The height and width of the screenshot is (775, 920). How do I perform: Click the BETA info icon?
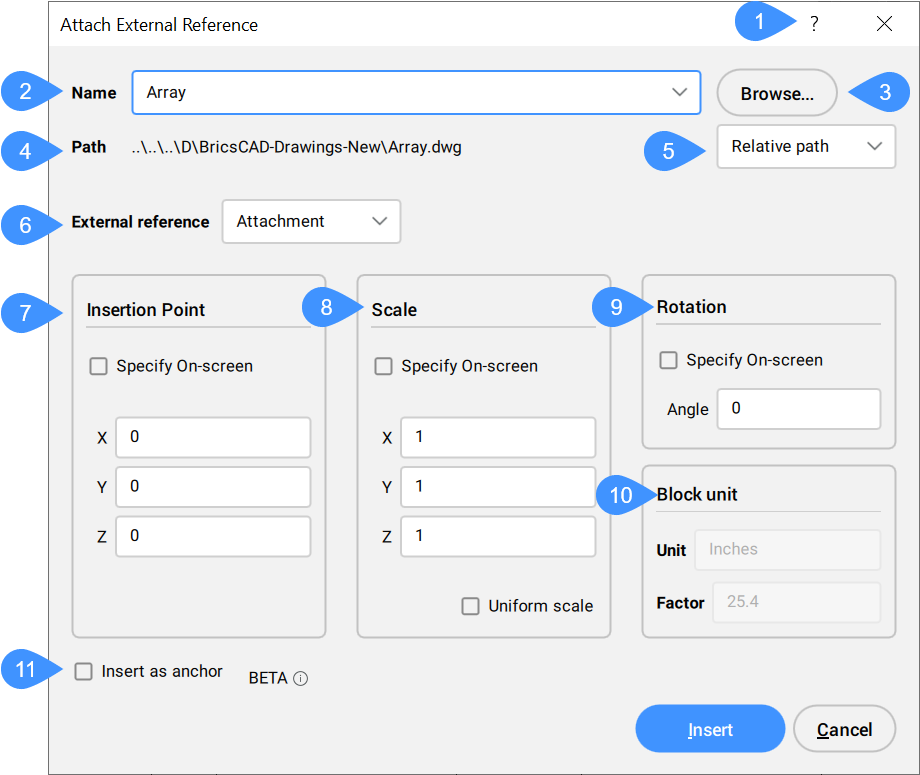pos(301,679)
